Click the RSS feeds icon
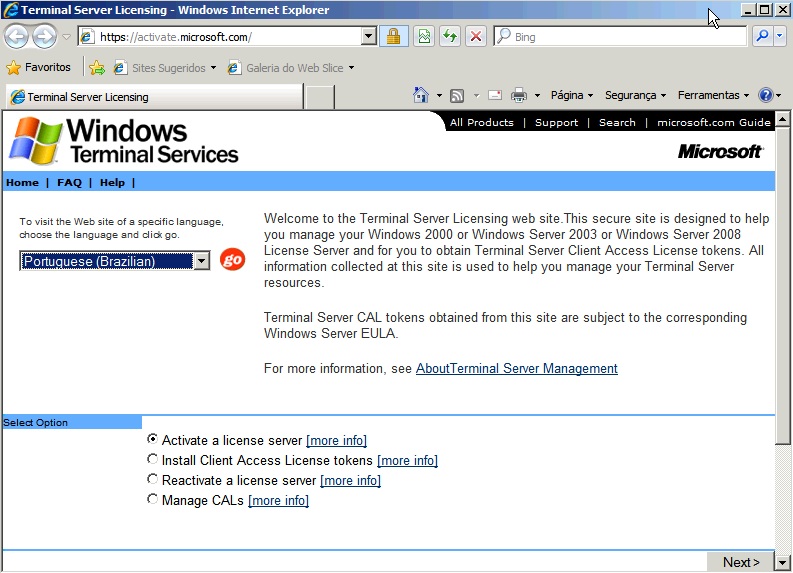Viewport: 793px width, 573px height. pyautogui.click(x=457, y=95)
